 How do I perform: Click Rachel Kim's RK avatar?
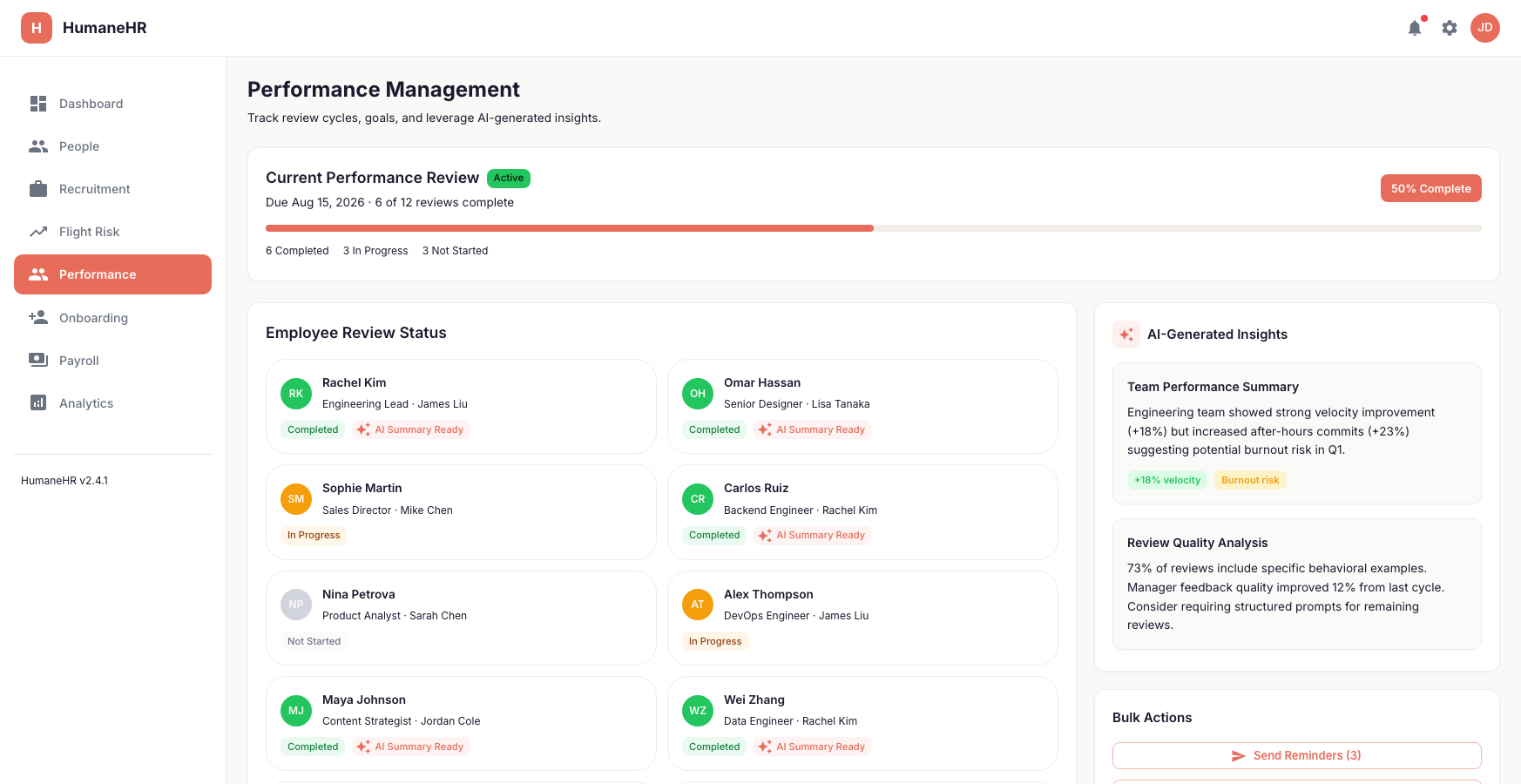[x=296, y=394]
